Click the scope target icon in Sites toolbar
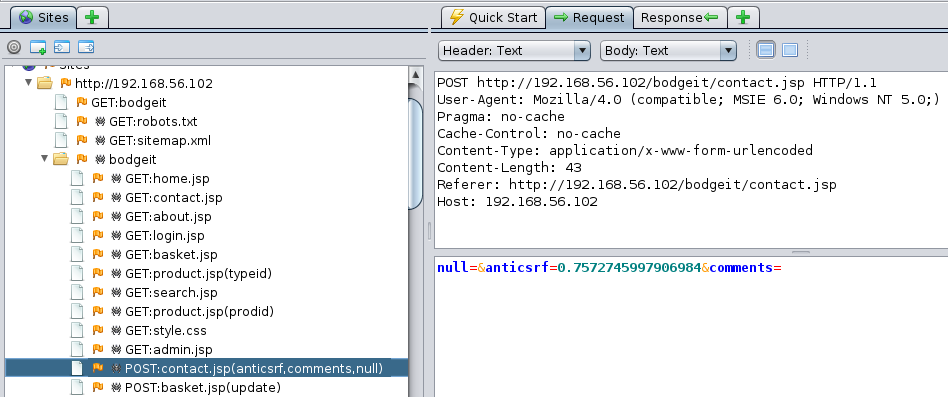 (x=14, y=47)
